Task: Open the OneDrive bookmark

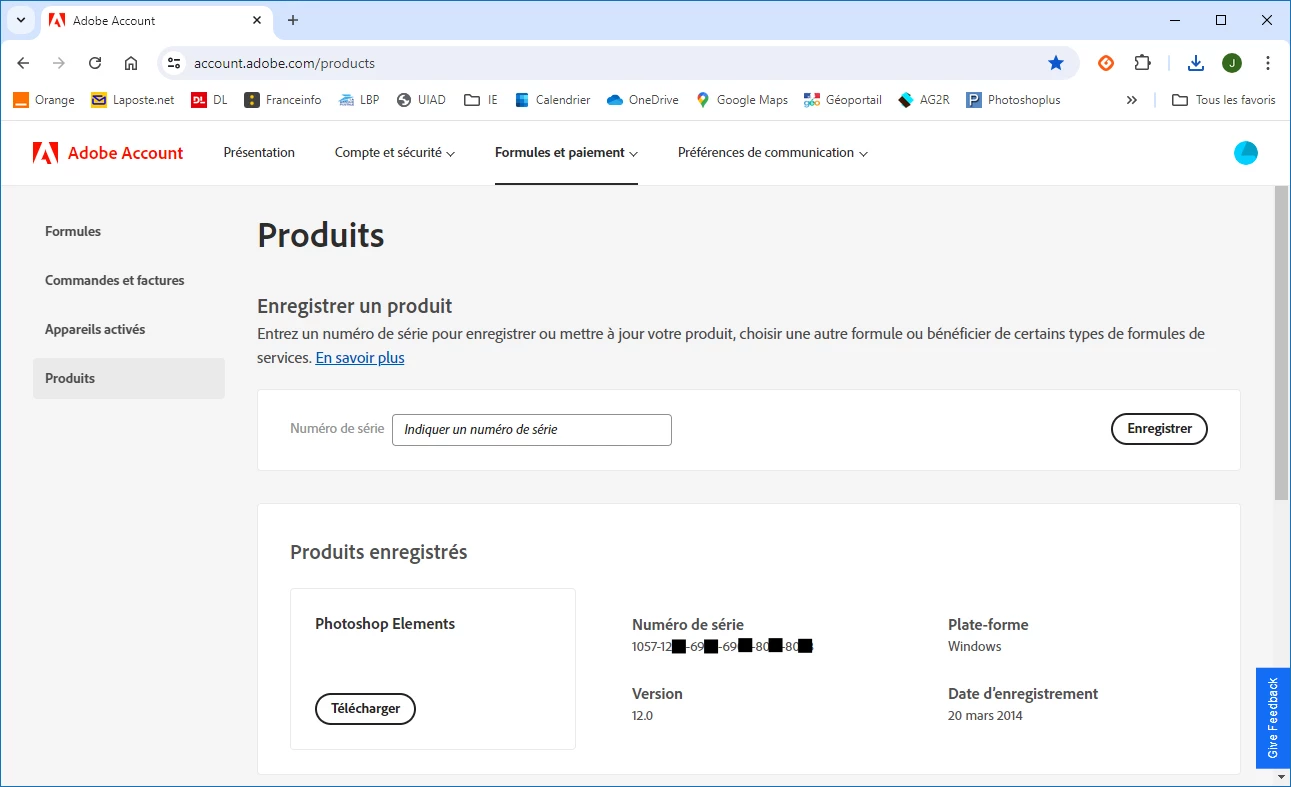Action: (x=643, y=100)
